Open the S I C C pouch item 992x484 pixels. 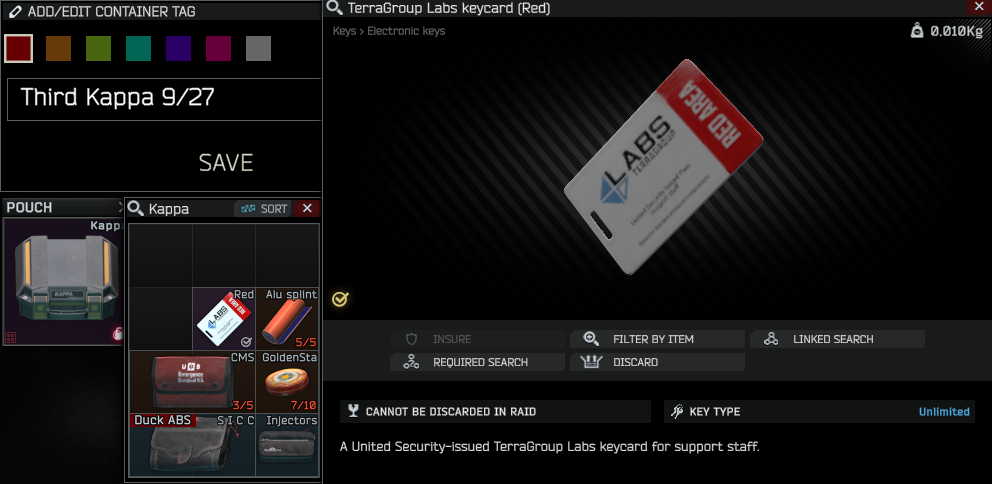(x=192, y=445)
